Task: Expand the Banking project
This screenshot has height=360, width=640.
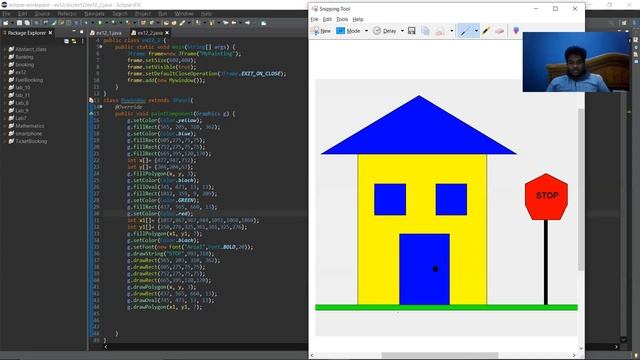Action: 5,57
